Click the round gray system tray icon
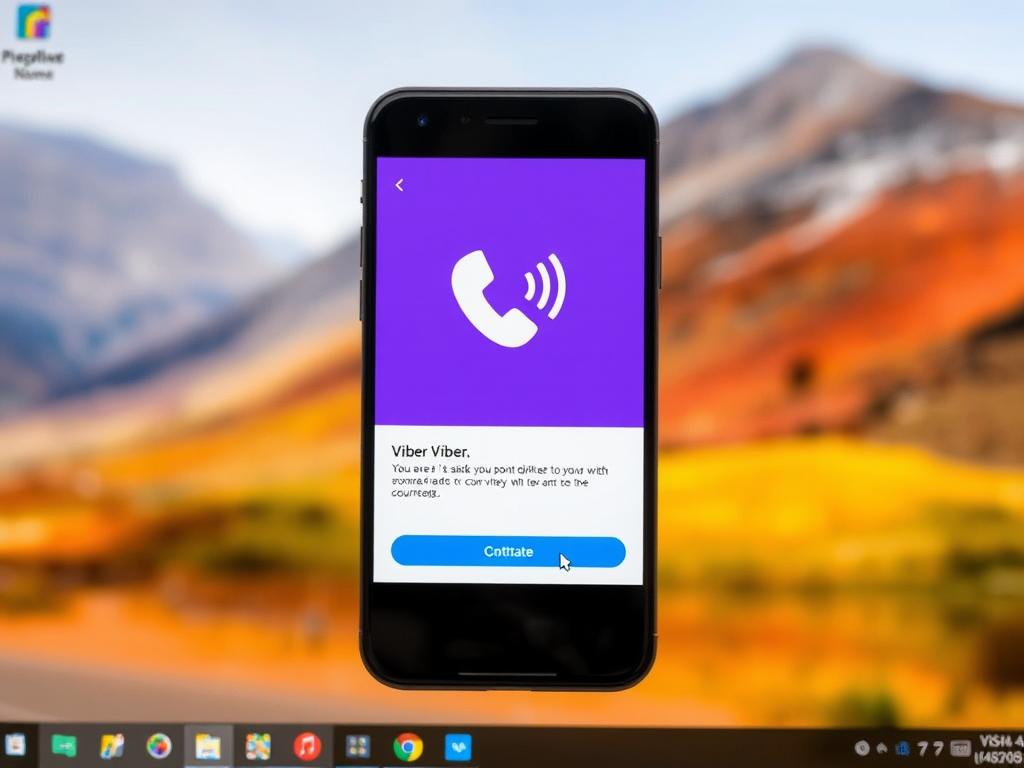 862,748
